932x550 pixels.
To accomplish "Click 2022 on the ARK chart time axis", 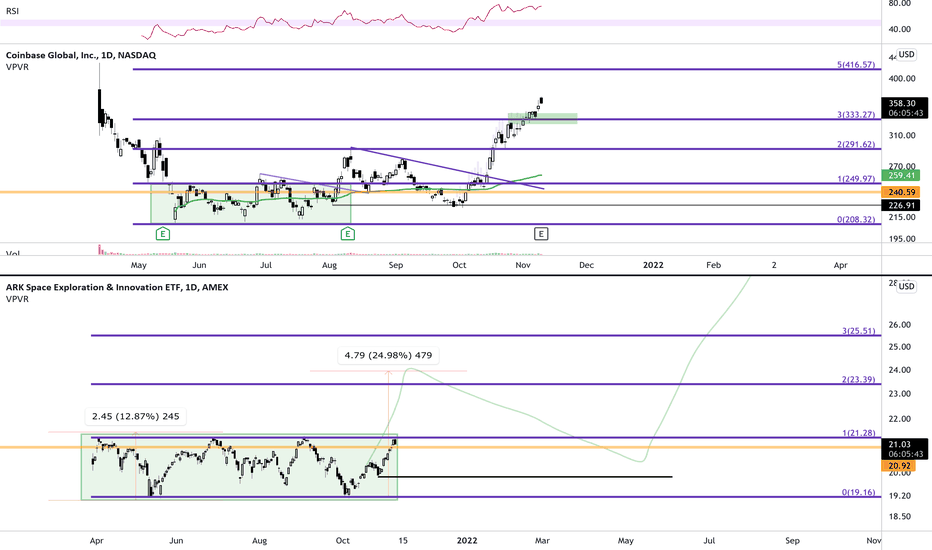I will (467, 540).
